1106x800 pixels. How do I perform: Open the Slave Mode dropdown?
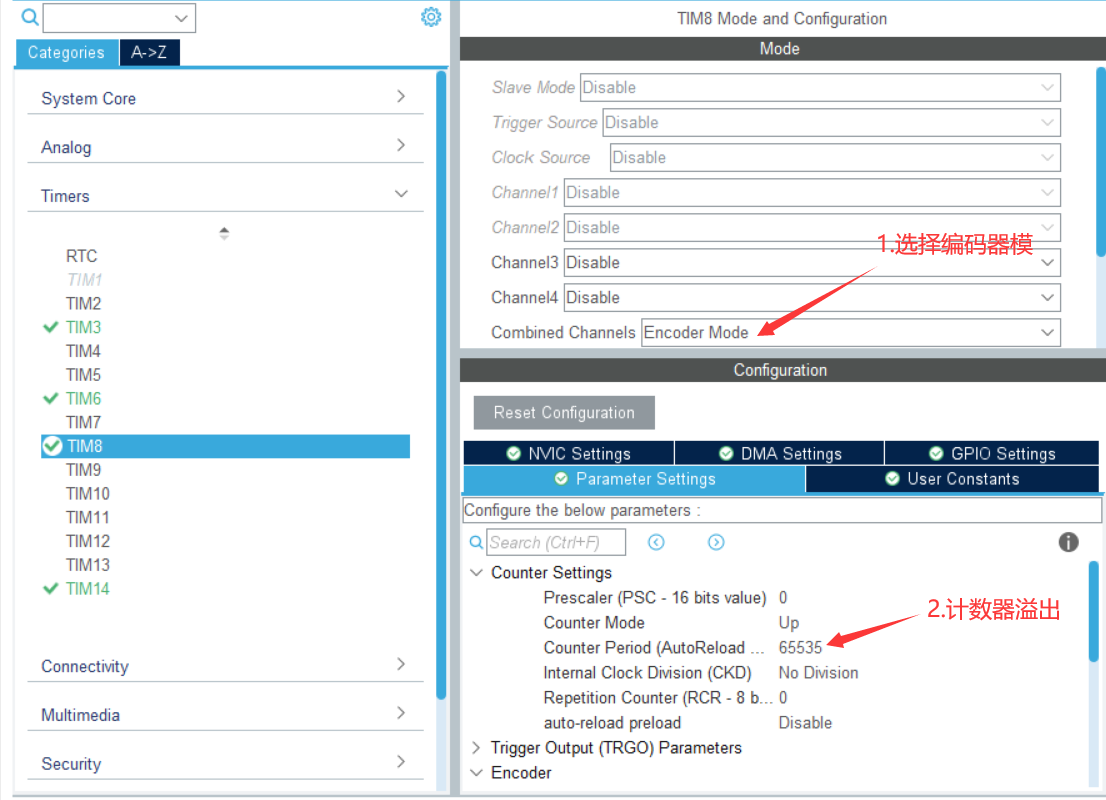click(x=820, y=87)
